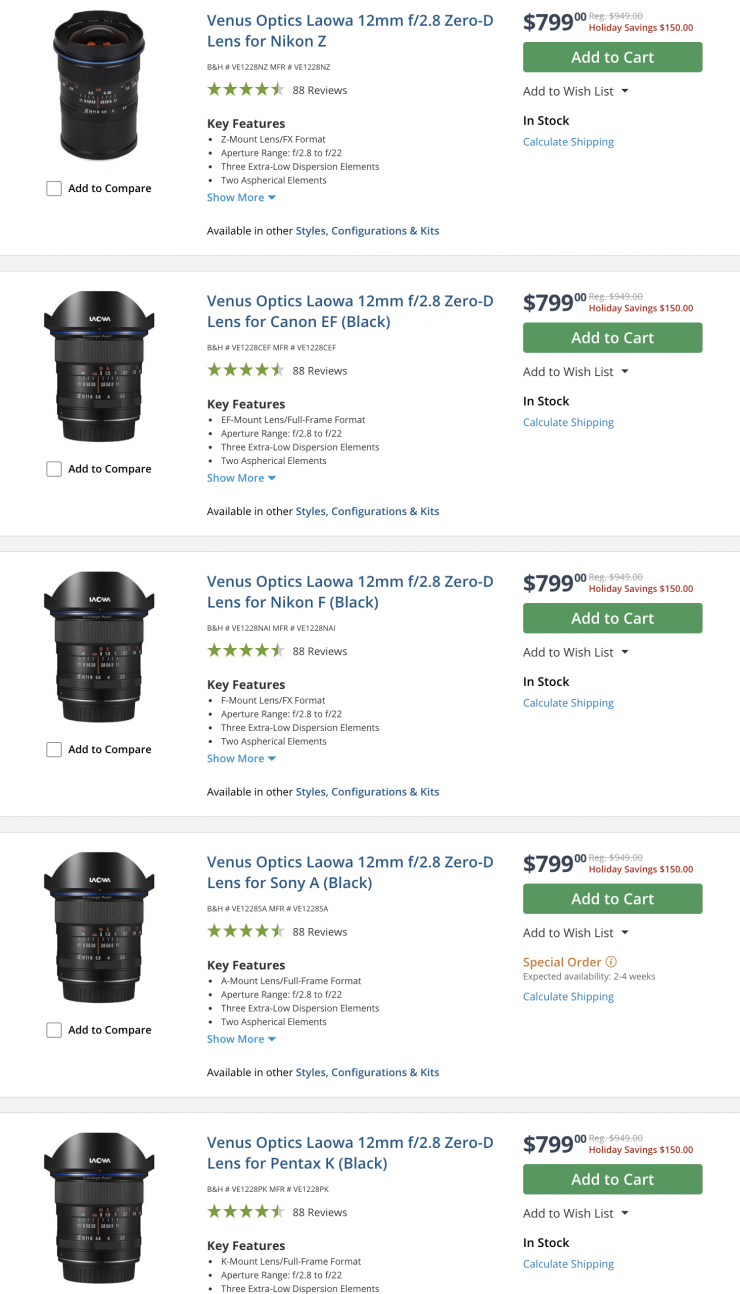Check Add to Compare for Nikon Z lens

[x=54, y=188]
